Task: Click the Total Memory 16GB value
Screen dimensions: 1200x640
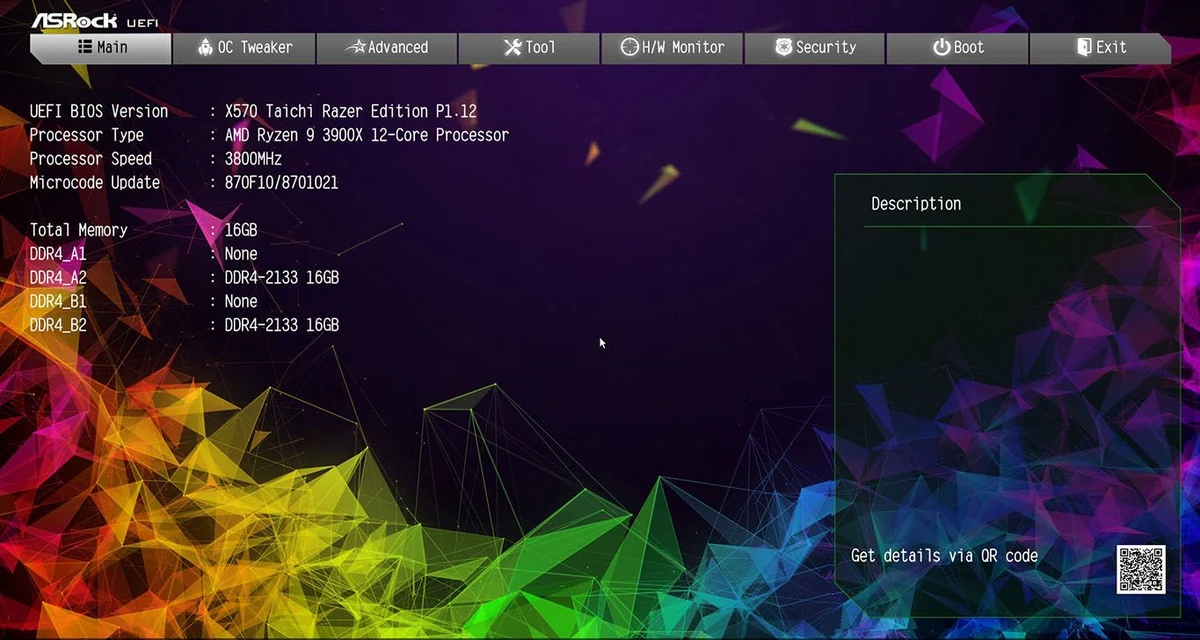Action: click(241, 230)
